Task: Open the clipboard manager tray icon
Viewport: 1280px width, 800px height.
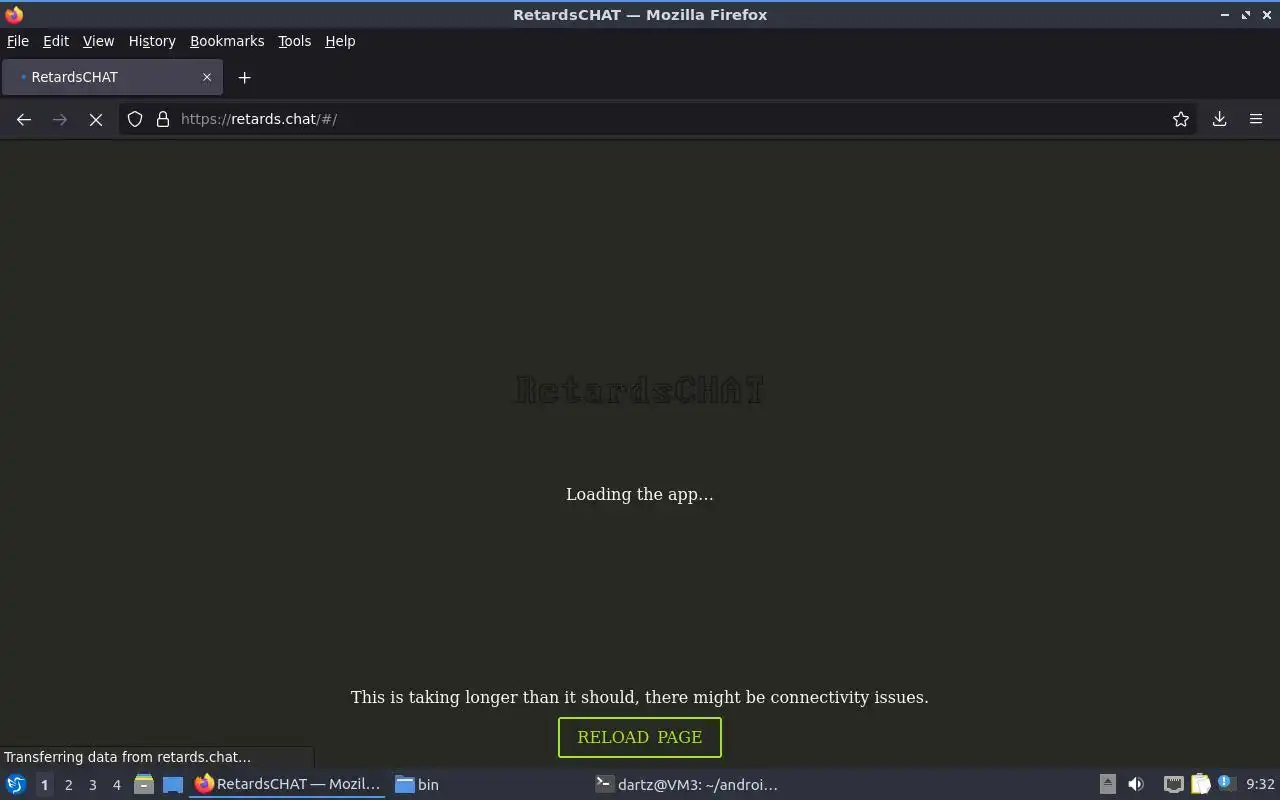Action: [1200, 785]
